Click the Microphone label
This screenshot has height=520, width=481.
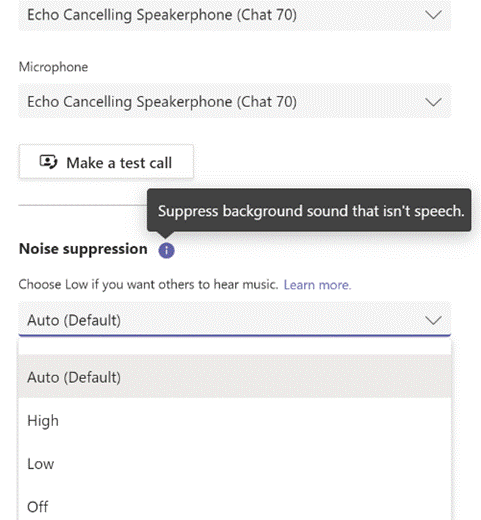[x=53, y=67]
